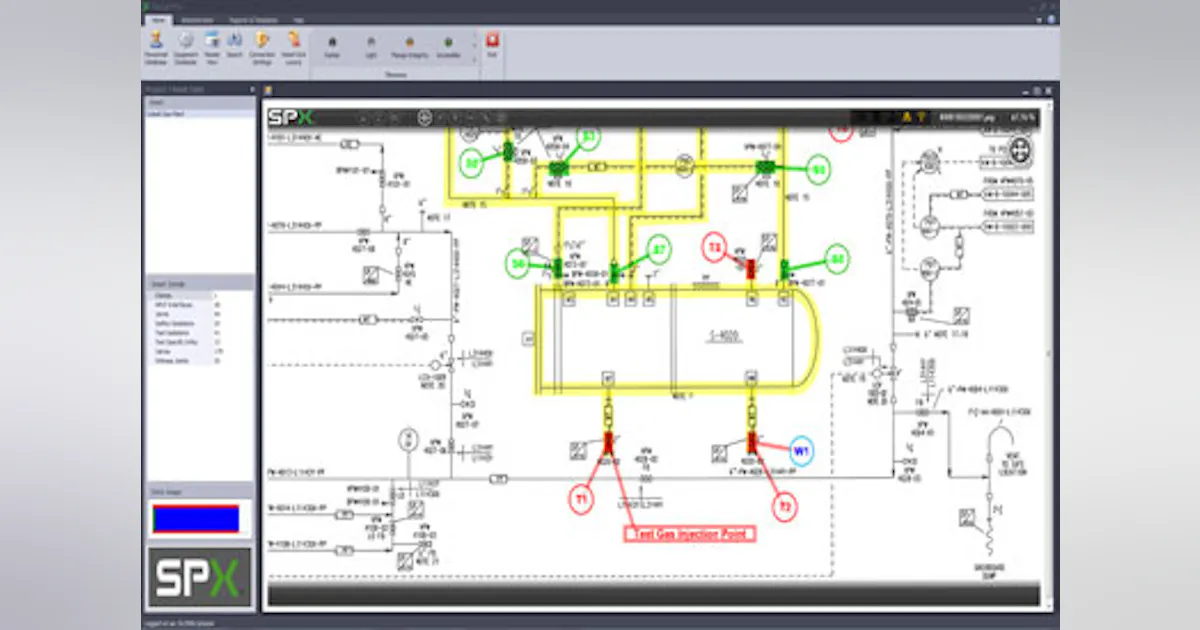
Task: Select the theme left of Light
Action: tap(332, 46)
